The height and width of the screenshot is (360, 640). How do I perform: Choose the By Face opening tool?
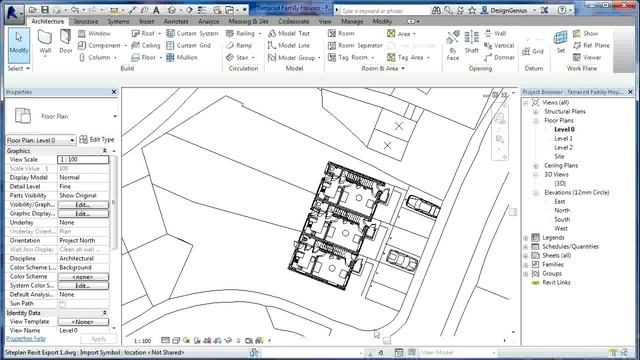tap(453, 46)
